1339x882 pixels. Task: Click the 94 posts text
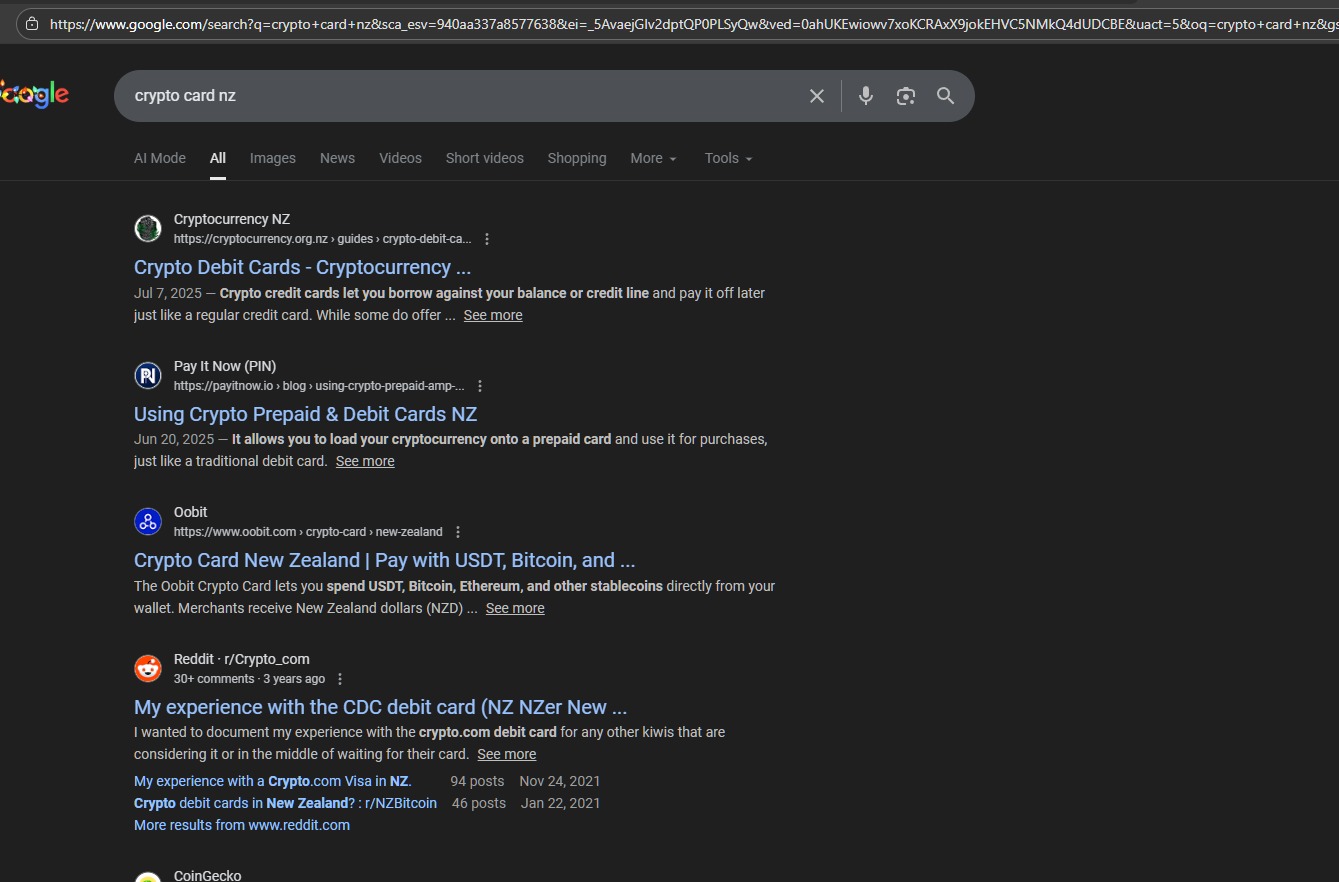pyautogui.click(x=477, y=781)
